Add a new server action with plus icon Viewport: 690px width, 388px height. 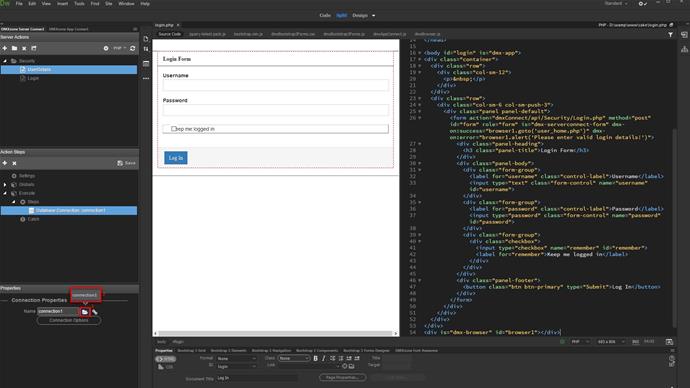point(5,48)
